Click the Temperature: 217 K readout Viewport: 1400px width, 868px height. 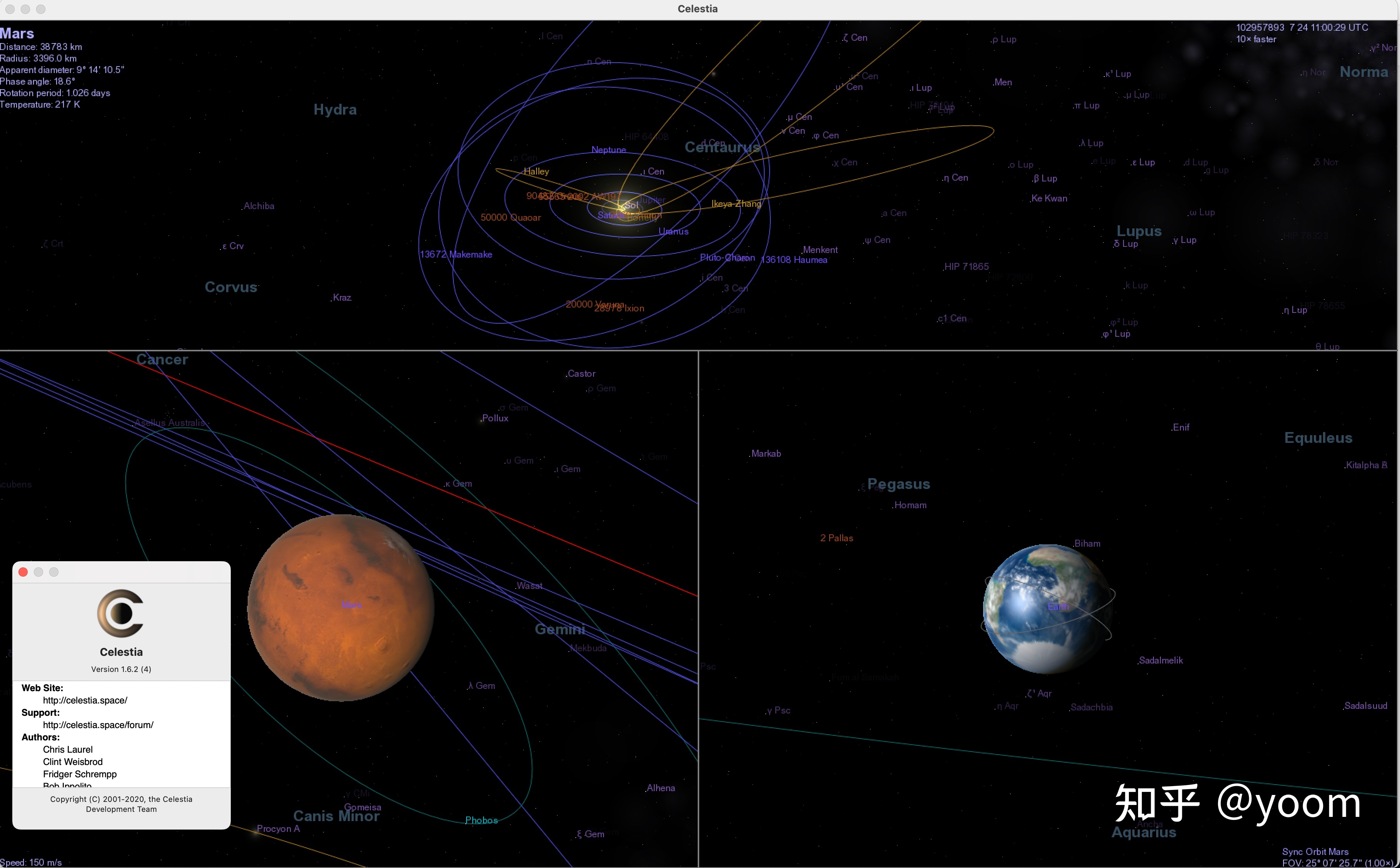40,105
